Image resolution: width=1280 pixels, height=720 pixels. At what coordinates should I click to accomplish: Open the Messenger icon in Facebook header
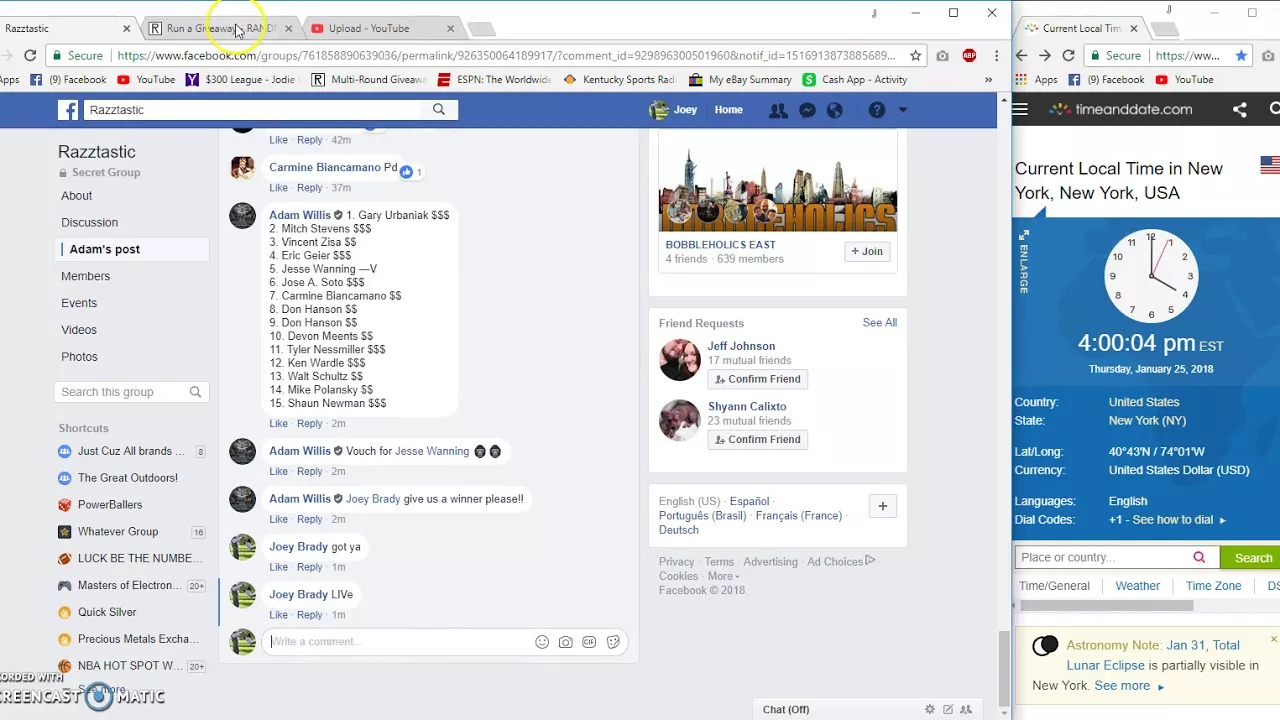[x=807, y=110]
